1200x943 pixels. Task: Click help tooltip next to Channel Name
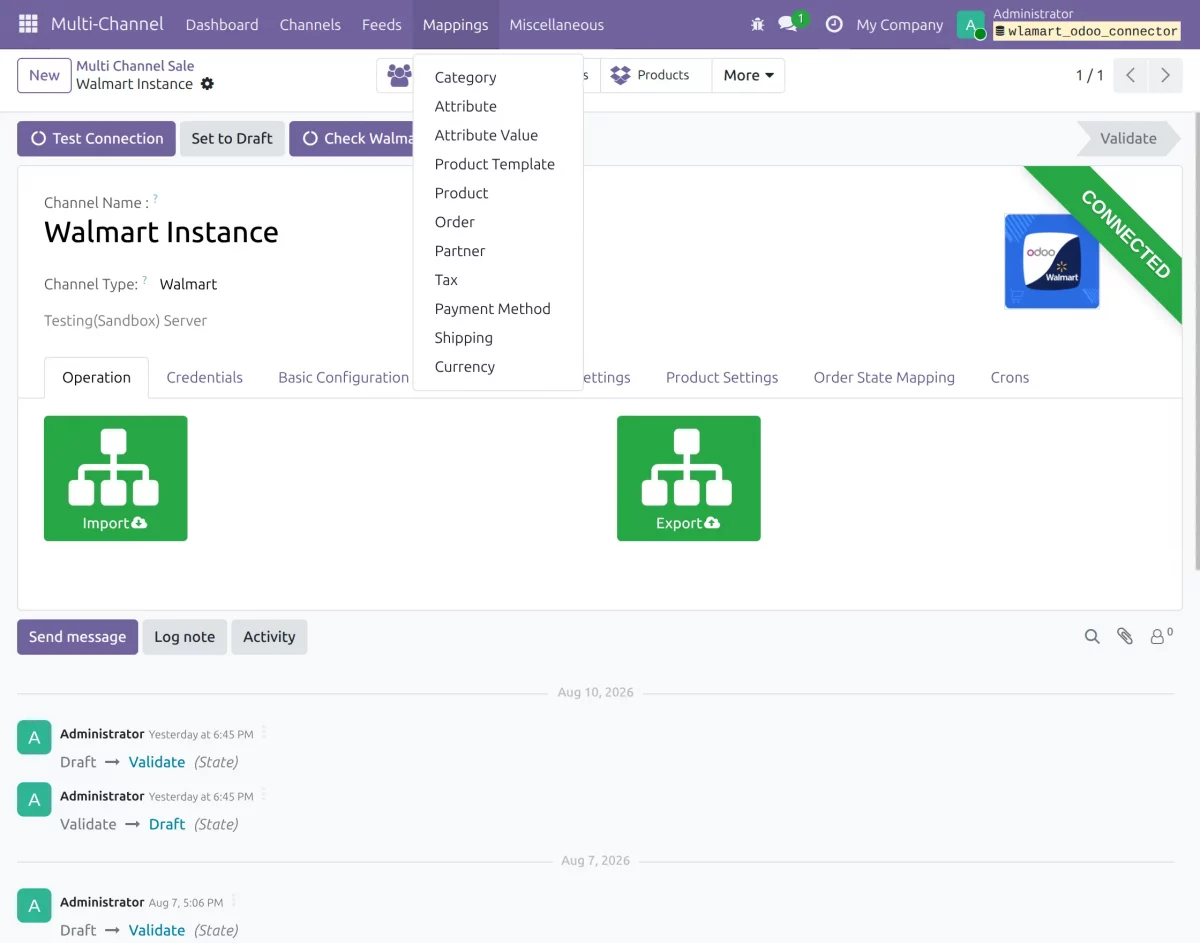click(x=155, y=200)
